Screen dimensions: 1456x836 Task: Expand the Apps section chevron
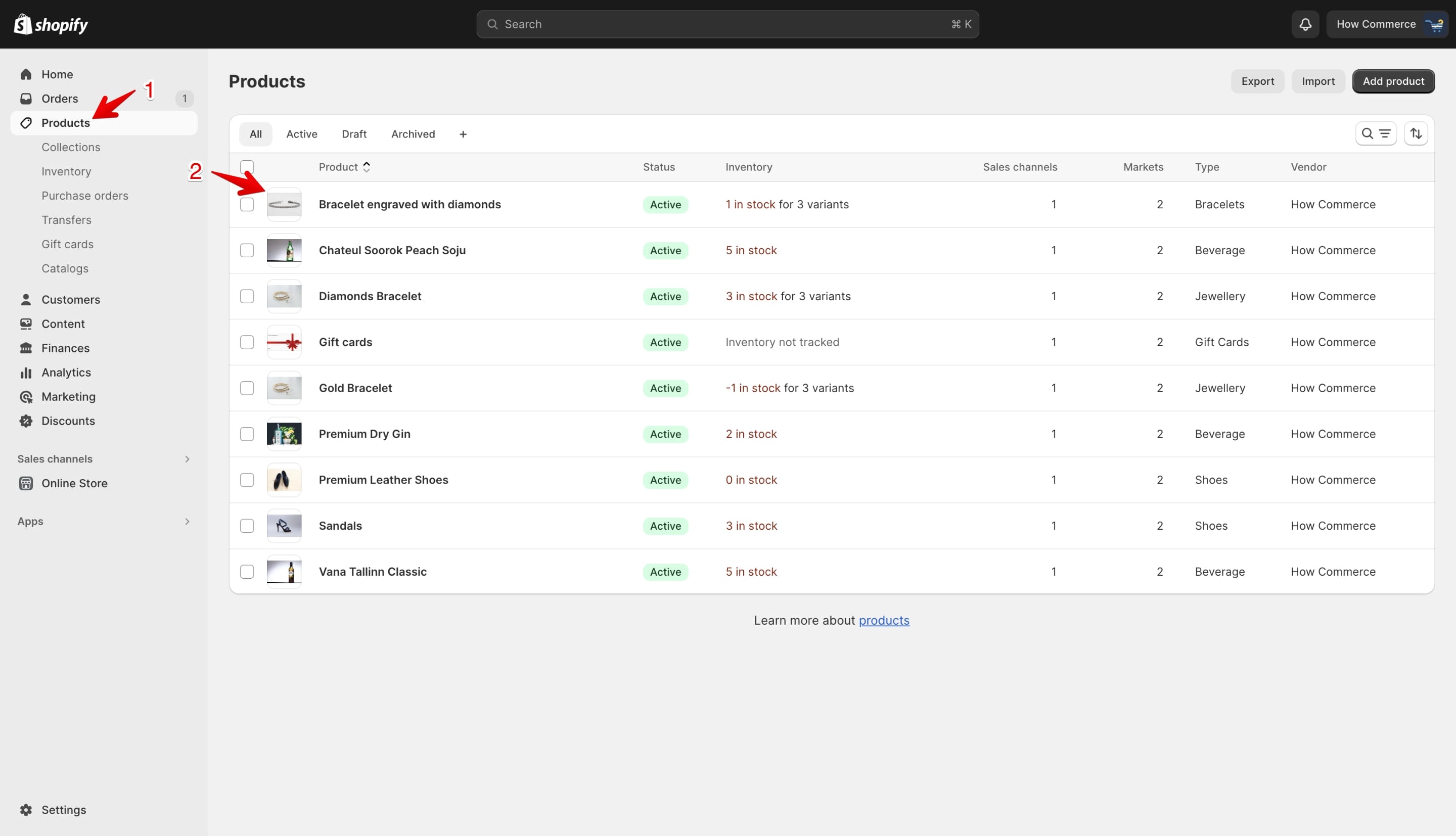187,521
